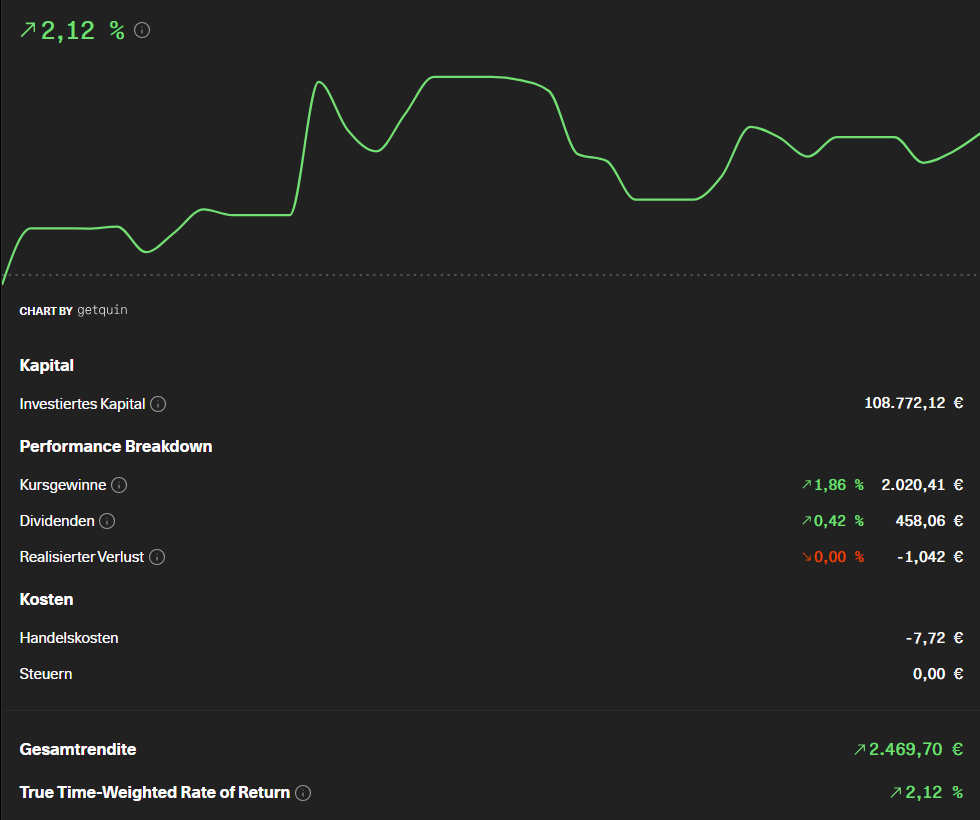This screenshot has width=980, height=820.
Task: Click the Kursgewinne amount 2.020,41 €
Action: [x=922, y=485]
